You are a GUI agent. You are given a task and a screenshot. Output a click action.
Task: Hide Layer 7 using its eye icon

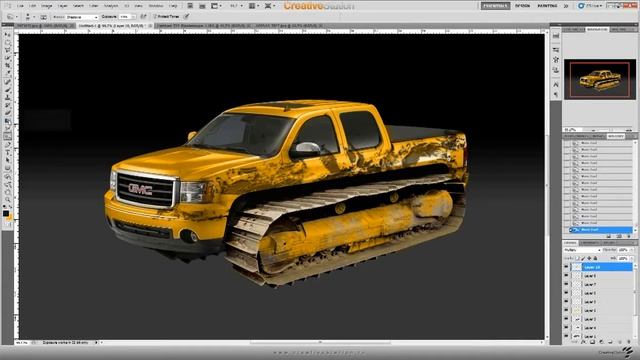pos(566,284)
